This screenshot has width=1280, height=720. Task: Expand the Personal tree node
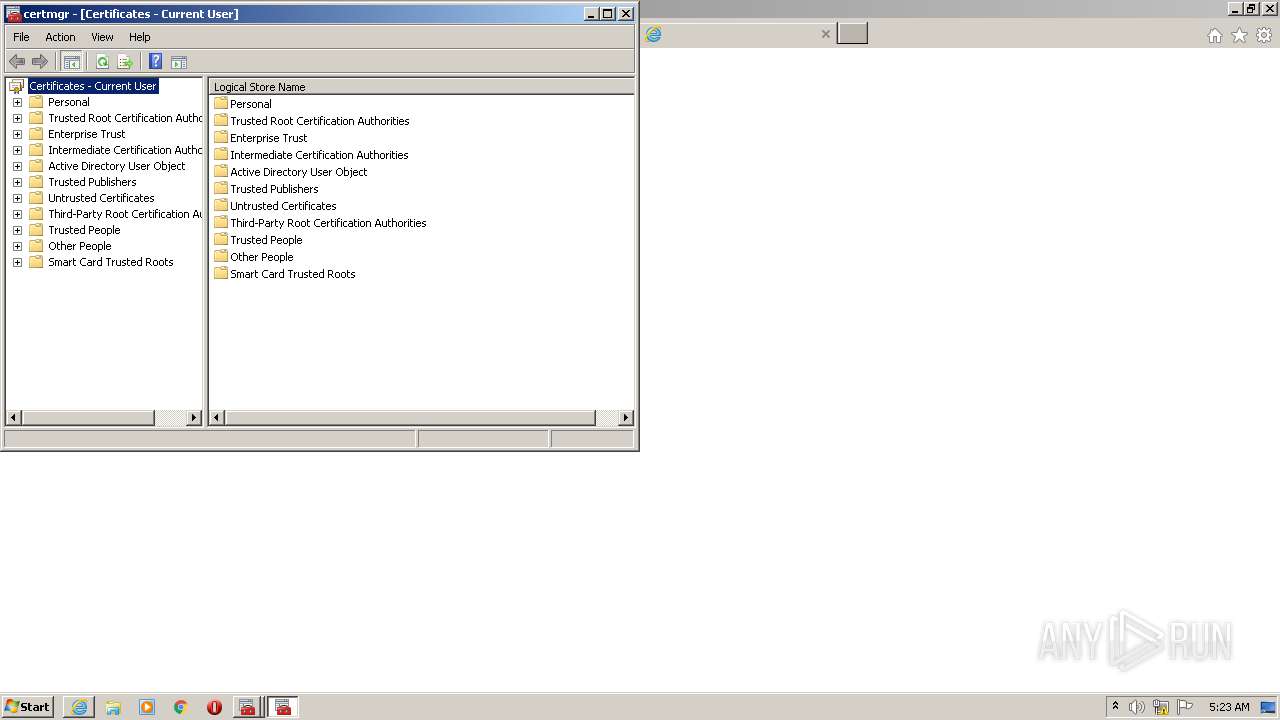point(17,102)
